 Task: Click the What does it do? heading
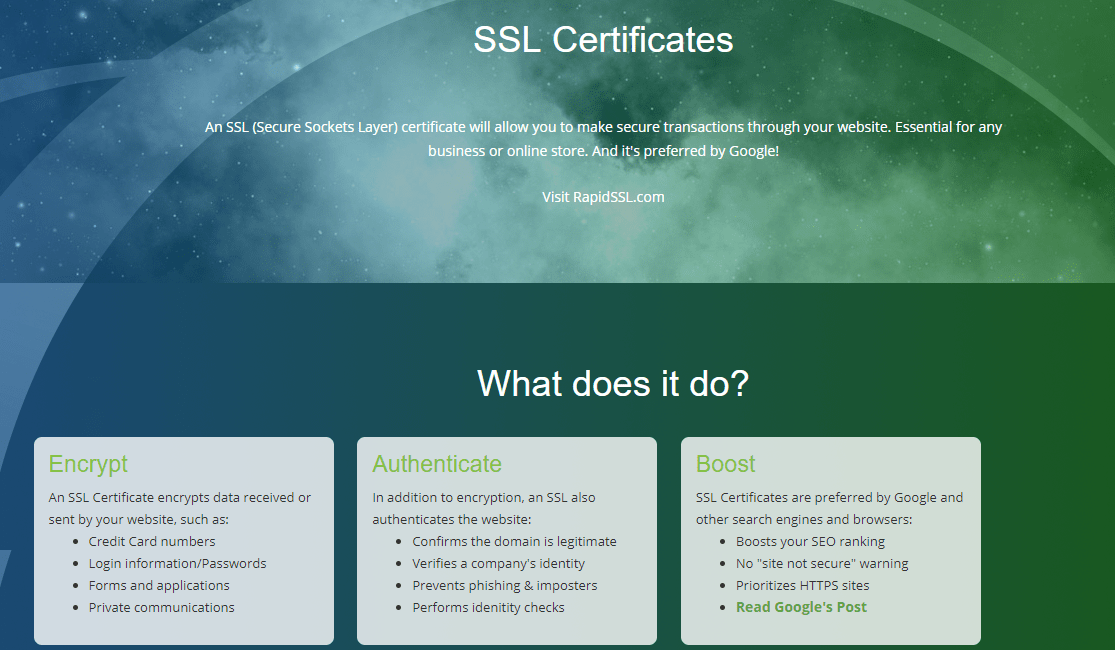pyautogui.click(x=613, y=383)
